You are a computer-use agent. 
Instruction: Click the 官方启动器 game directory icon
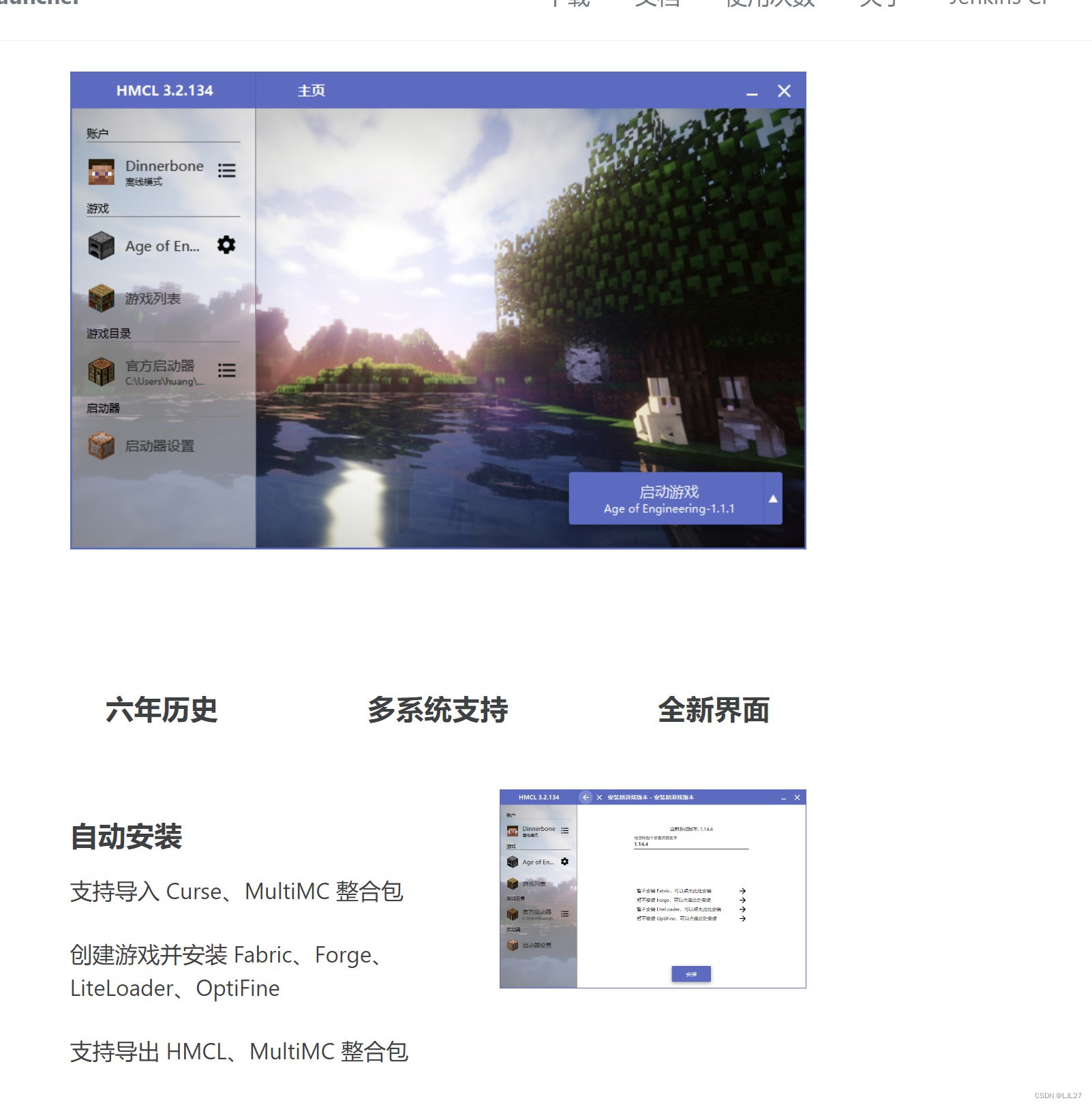[x=100, y=372]
